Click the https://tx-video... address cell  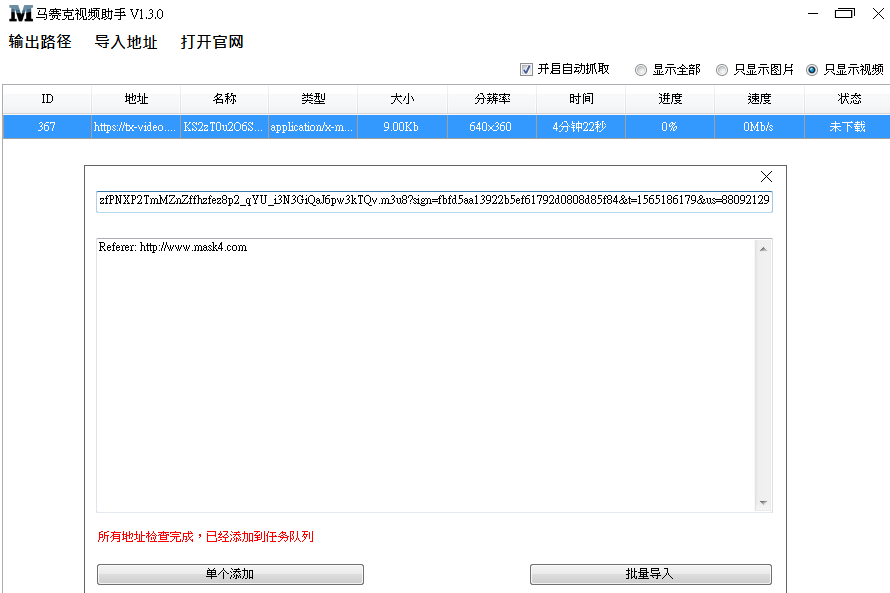click(x=136, y=127)
